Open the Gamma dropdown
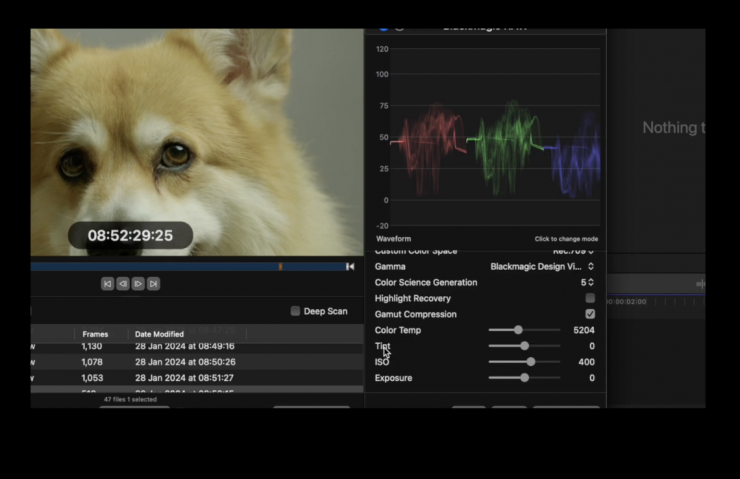This screenshot has width=740, height=479. pyautogui.click(x=542, y=267)
